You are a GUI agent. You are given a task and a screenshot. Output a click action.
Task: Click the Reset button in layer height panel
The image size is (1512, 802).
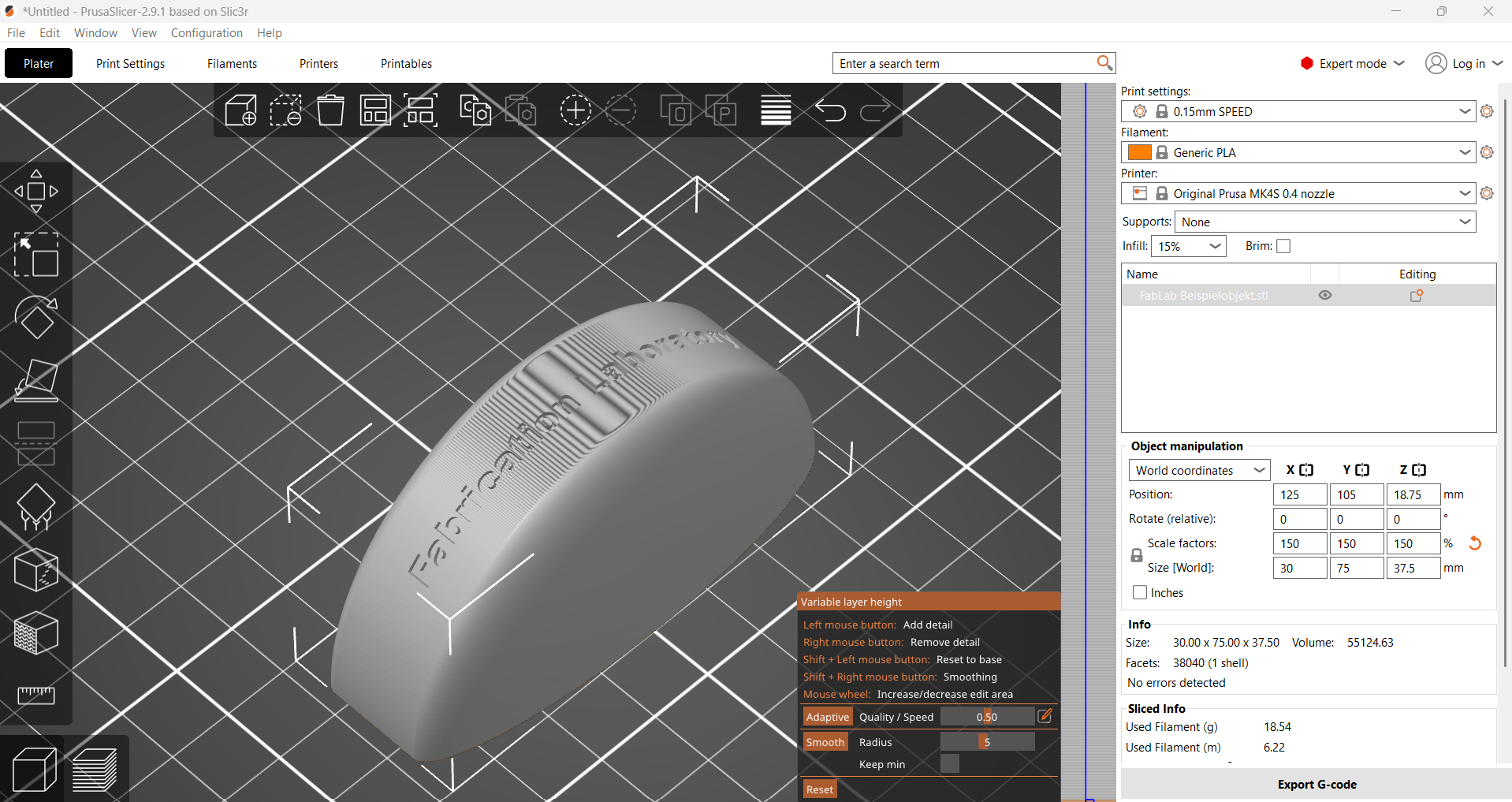pyautogui.click(x=820, y=789)
